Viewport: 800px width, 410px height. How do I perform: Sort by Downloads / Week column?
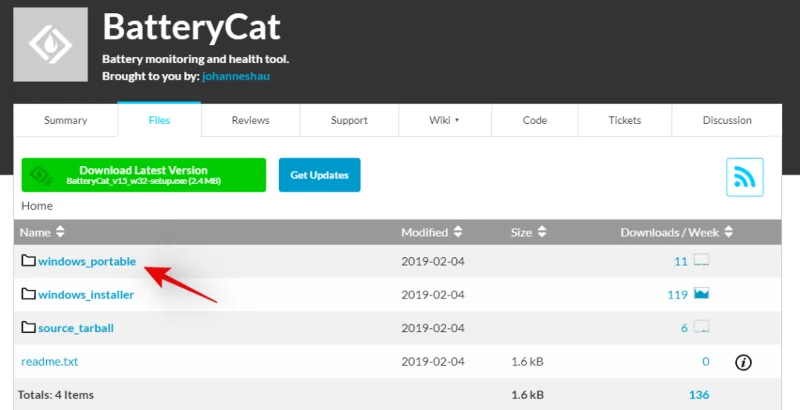point(676,232)
